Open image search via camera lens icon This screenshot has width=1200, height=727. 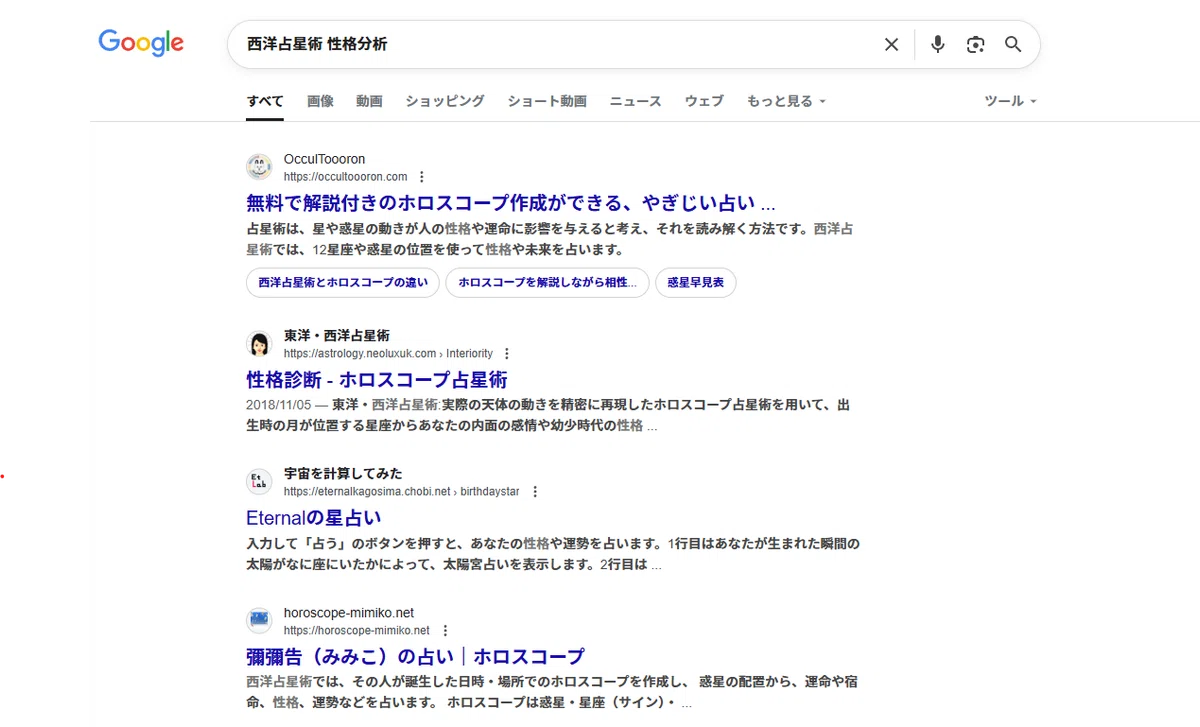click(975, 44)
